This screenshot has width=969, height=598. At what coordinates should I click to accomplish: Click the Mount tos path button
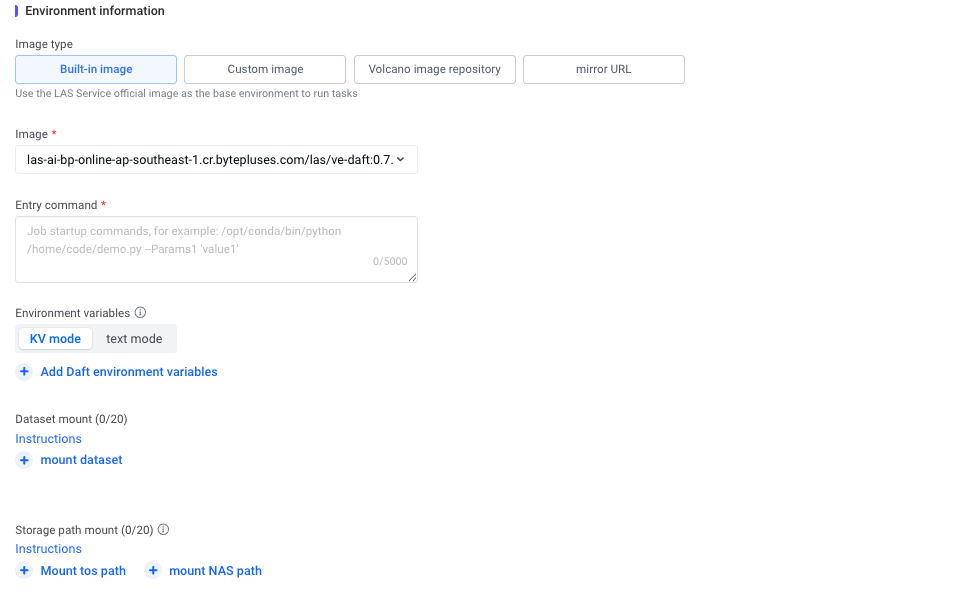click(83, 571)
